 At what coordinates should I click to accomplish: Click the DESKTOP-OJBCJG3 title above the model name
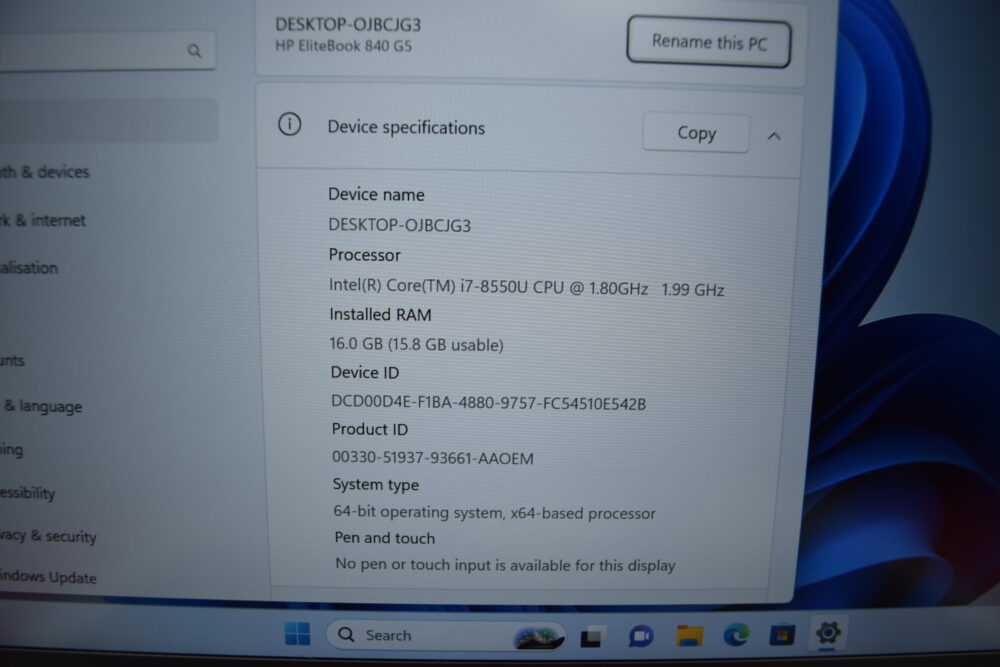coord(348,25)
